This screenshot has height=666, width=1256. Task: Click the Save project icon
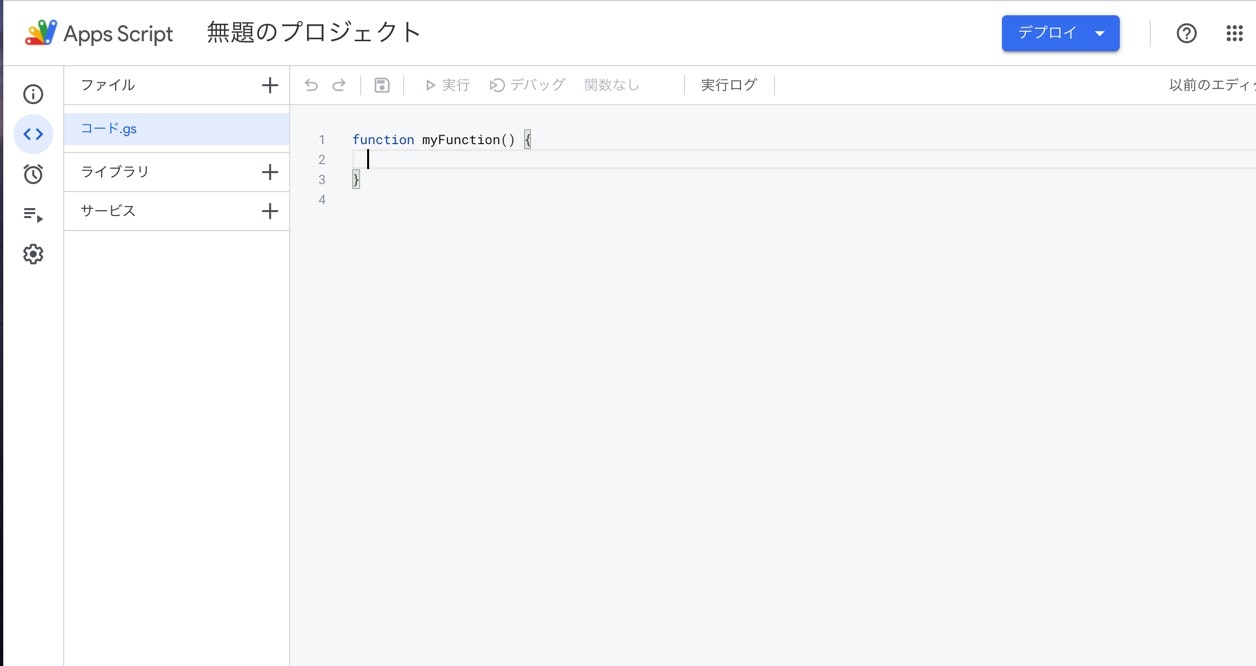pos(381,85)
